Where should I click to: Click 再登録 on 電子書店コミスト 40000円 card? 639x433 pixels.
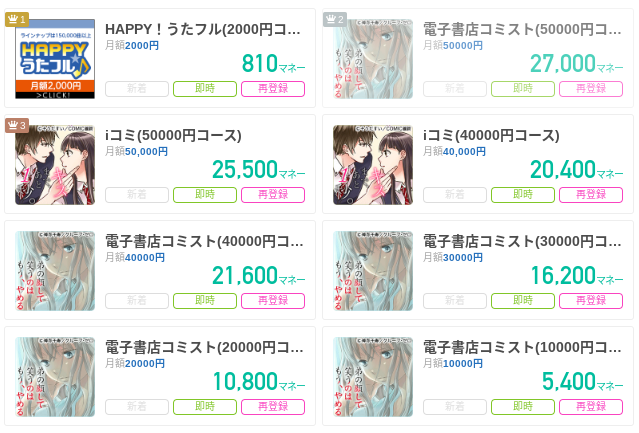(273, 301)
